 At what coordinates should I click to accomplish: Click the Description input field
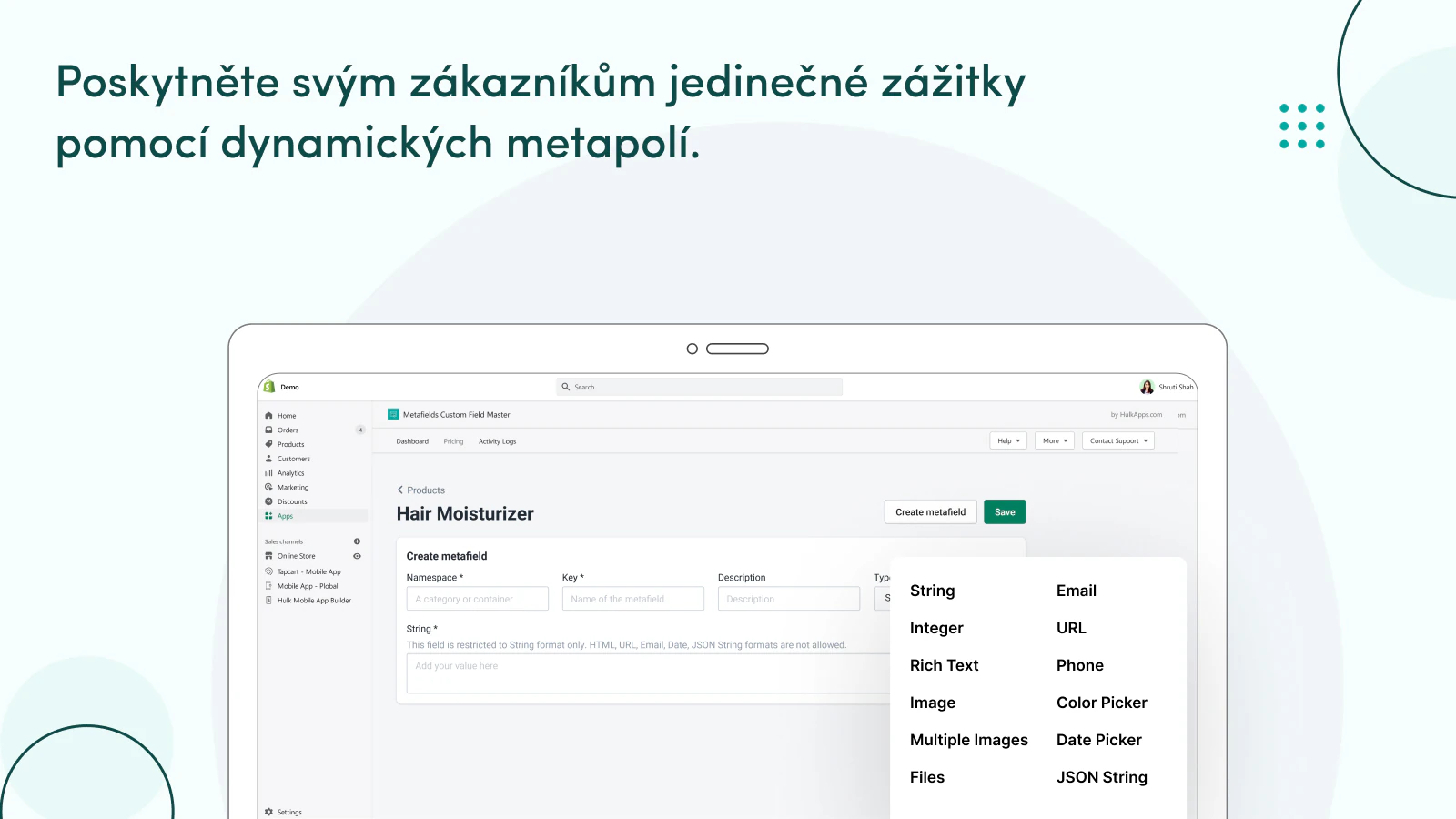point(789,599)
